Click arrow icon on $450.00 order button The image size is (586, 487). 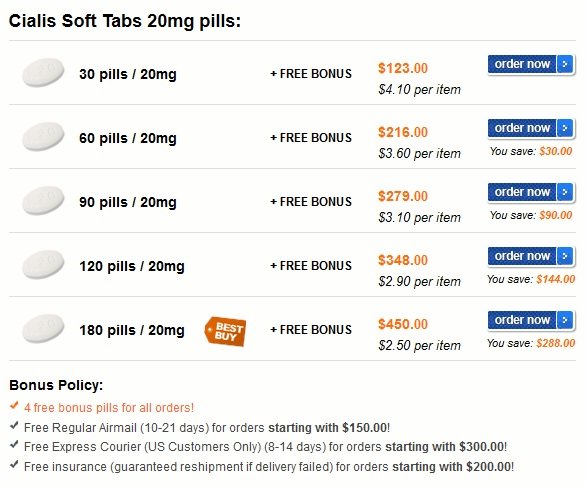click(x=565, y=320)
